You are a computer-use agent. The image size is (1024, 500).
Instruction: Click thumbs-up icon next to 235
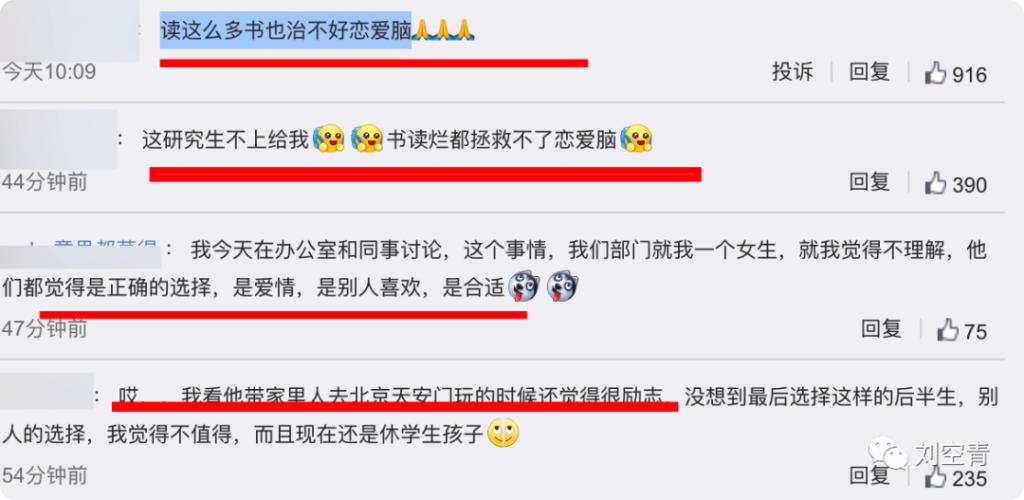coord(935,477)
